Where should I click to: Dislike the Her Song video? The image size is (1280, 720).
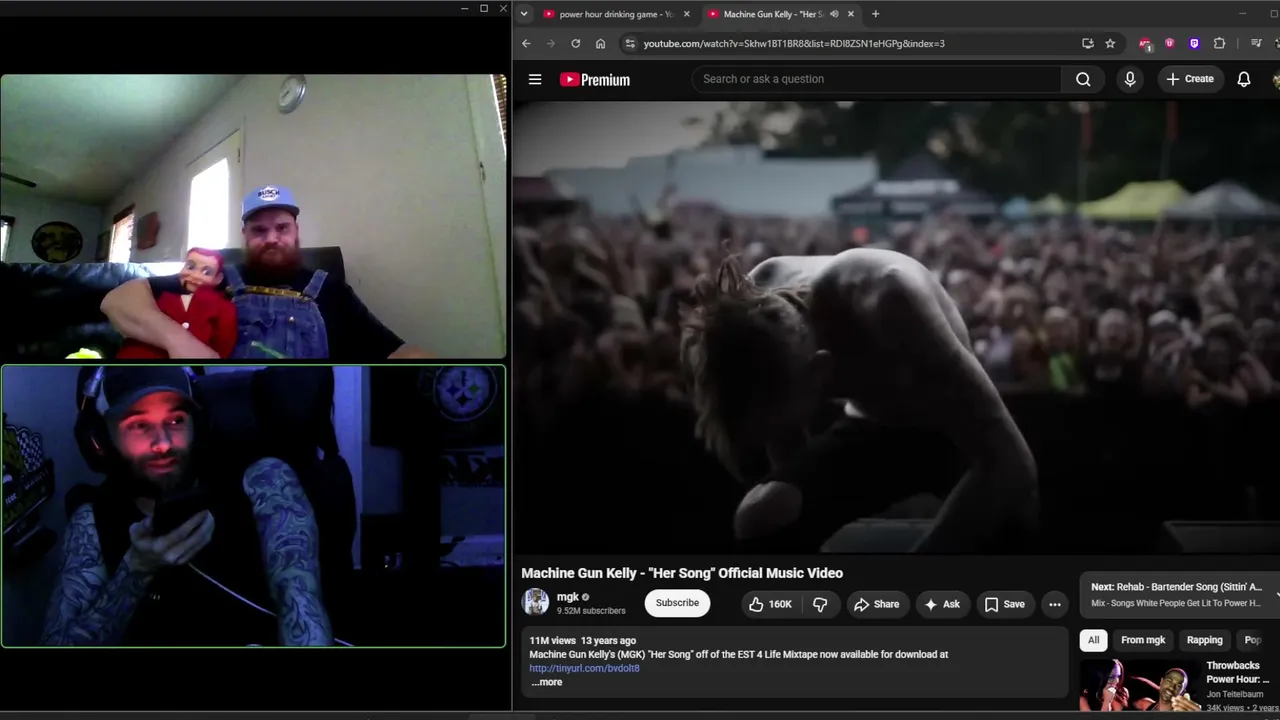[820, 604]
